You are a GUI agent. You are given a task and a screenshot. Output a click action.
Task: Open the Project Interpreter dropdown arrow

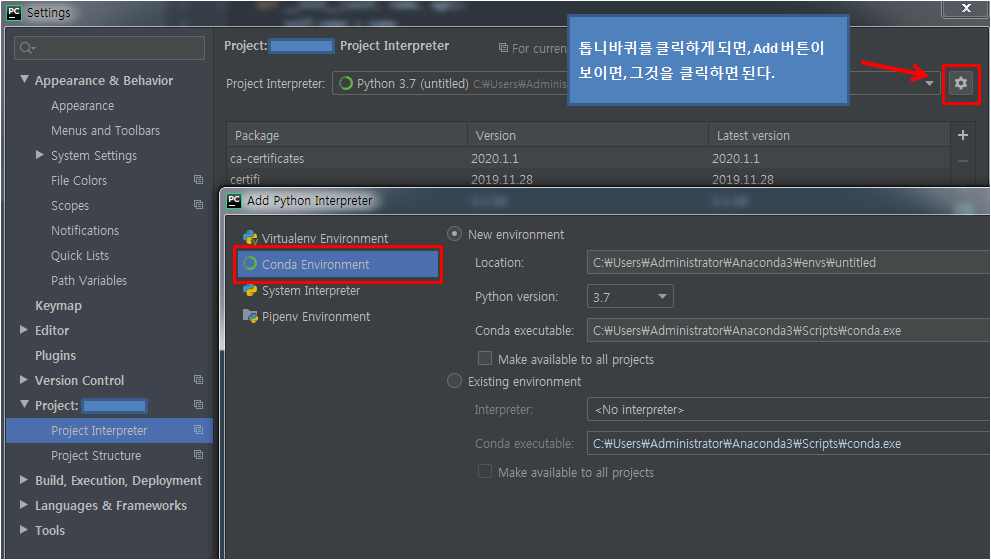click(929, 83)
